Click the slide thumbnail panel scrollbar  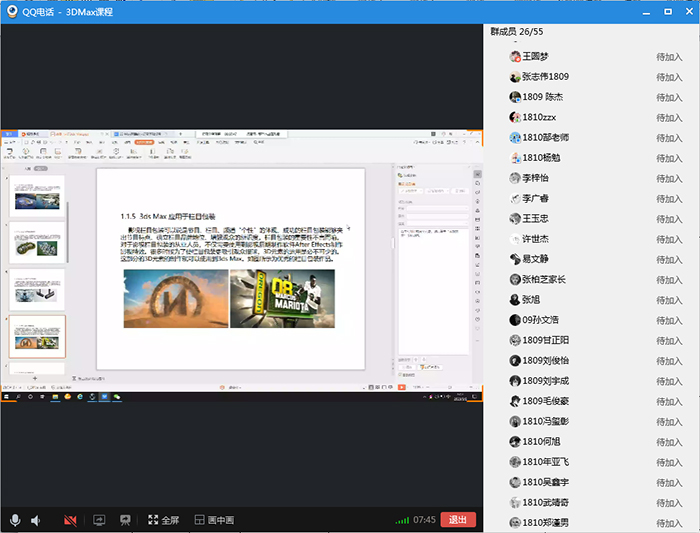[67, 232]
